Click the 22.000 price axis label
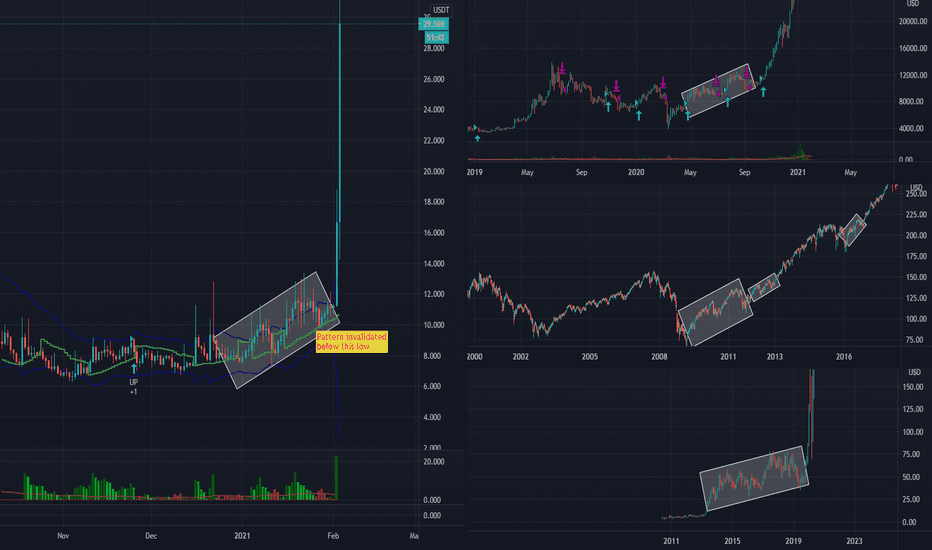 coord(434,140)
